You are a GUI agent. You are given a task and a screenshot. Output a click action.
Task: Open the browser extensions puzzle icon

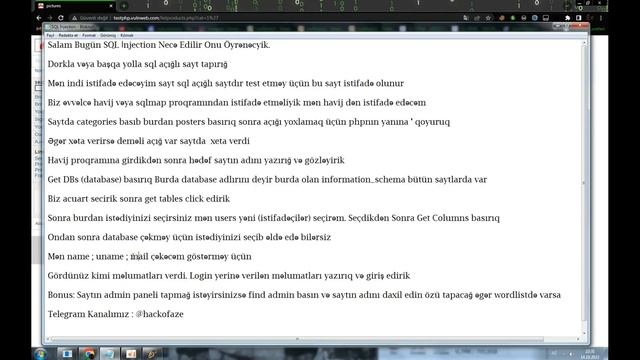tap(567, 18)
